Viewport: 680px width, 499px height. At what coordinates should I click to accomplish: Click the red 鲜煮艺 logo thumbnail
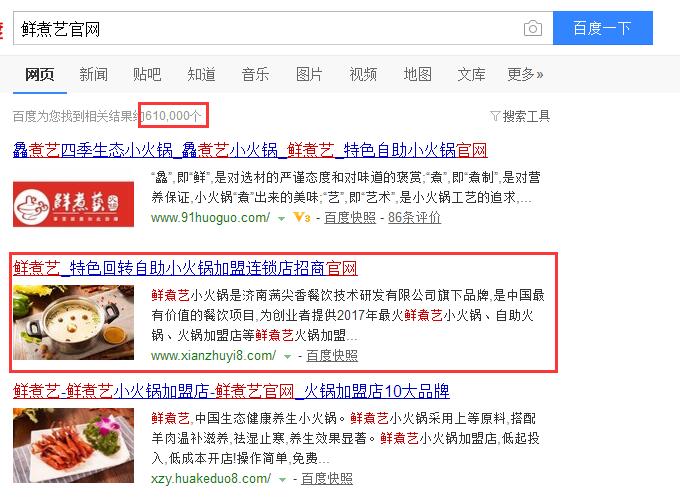click(73, 204)
